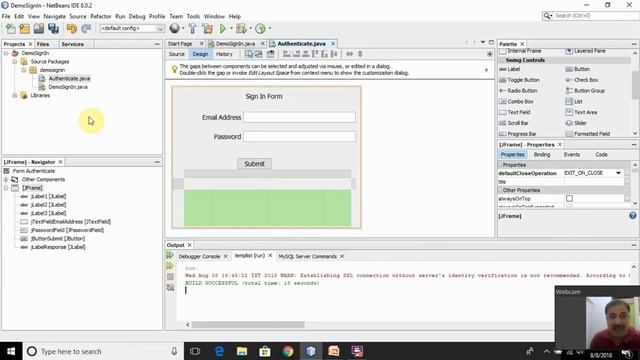The width and height of the screenshot is (640, 360).
Task: Click the globe browser icon in toolbar
Action: pyautogui.click(x=175, y=28)
